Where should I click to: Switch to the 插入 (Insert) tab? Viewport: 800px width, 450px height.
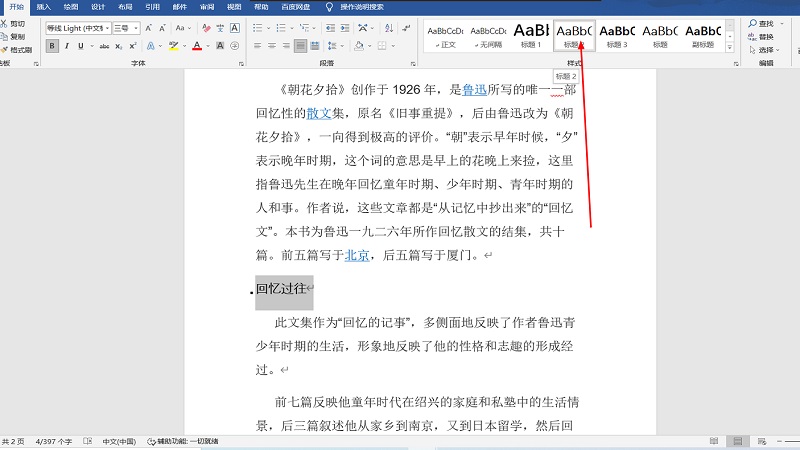coord(44,6)
